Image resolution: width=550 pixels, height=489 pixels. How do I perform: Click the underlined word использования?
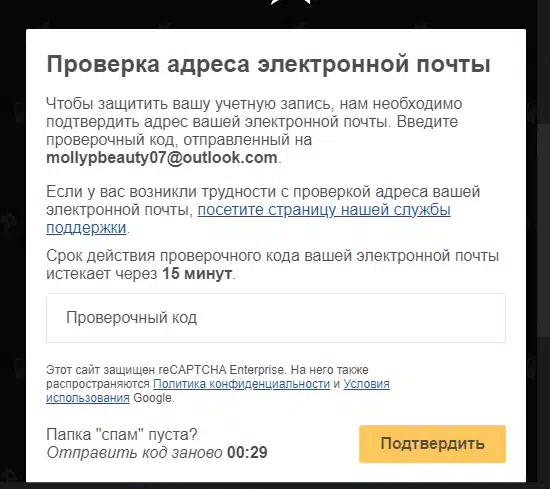[x=88, y=398]
